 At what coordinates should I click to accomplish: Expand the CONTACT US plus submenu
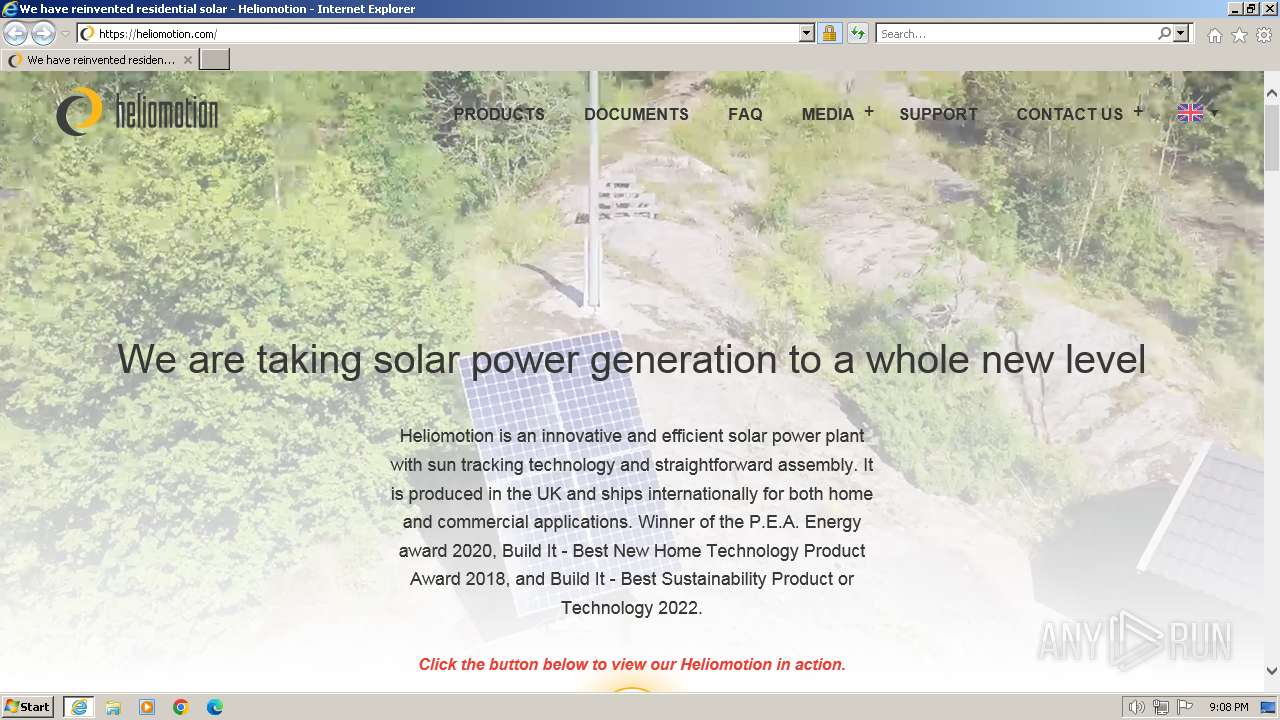[x=1138, y=112]
